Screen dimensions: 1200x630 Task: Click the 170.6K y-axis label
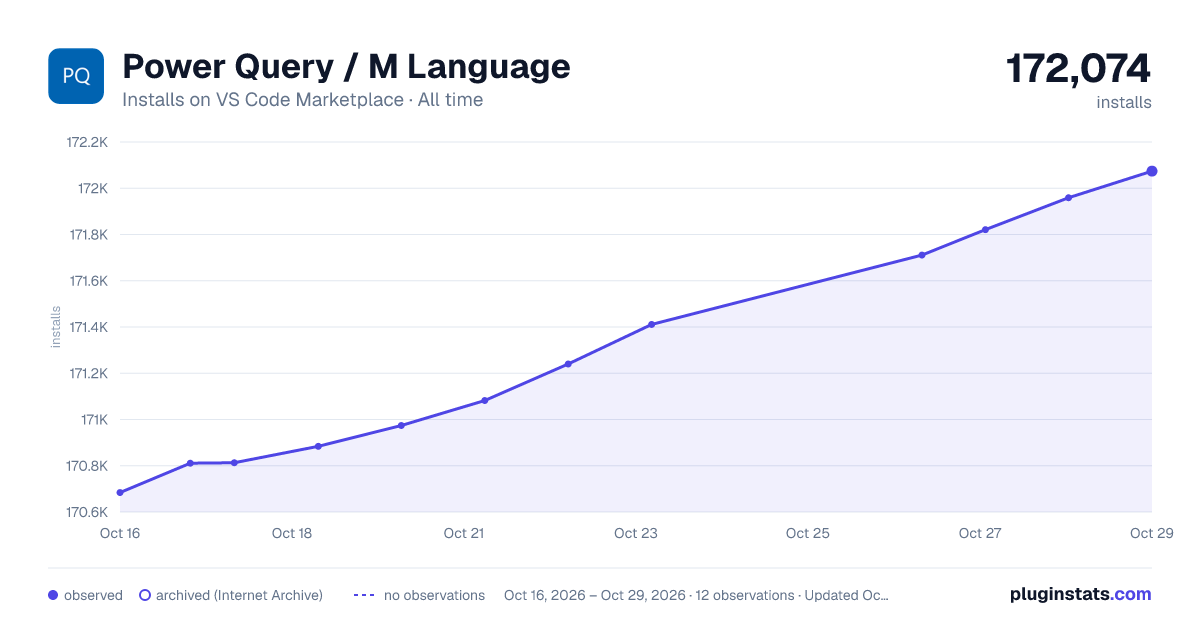[87, 512]
